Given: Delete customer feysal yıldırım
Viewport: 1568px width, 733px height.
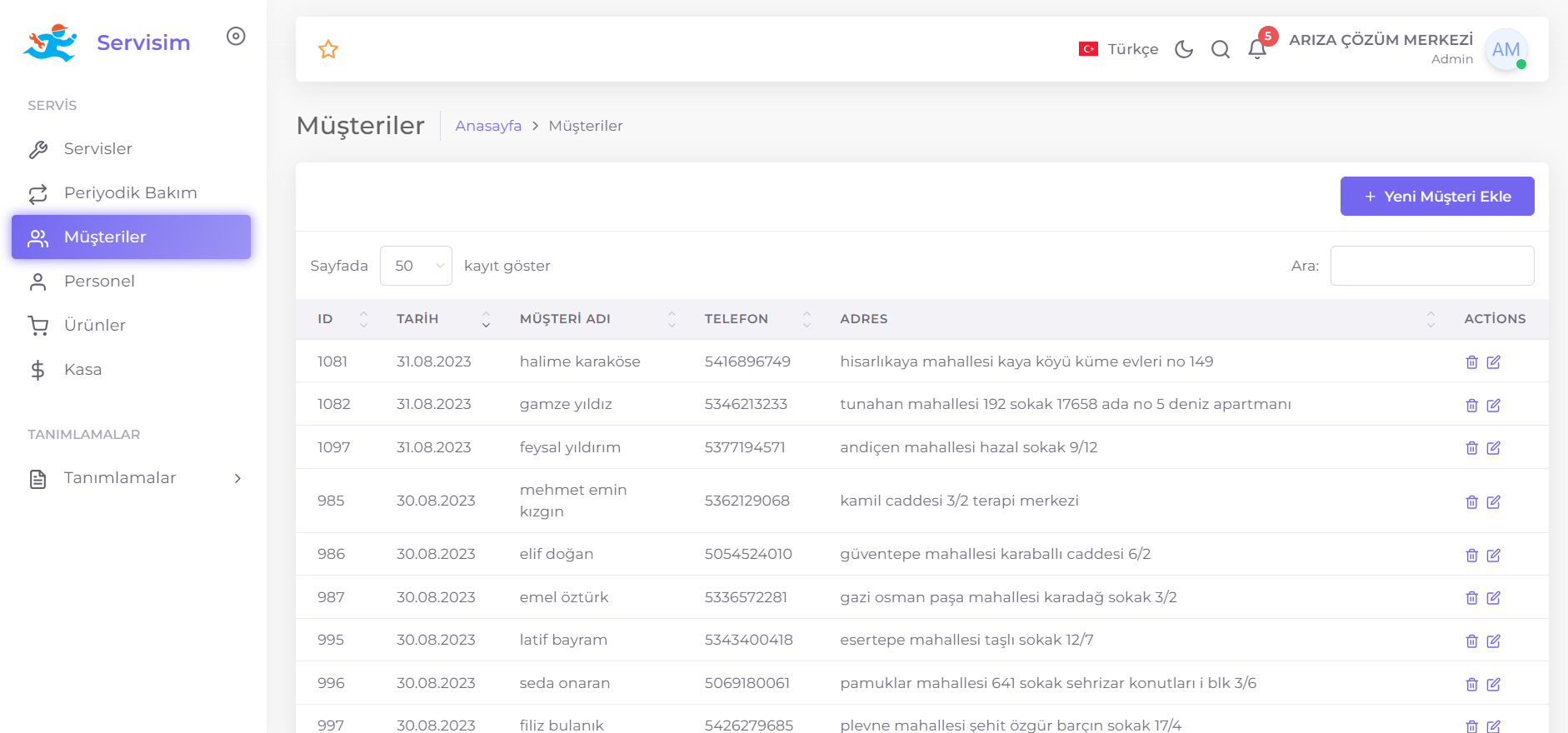Looking at the screenshot, I should tap(1472, 448).
